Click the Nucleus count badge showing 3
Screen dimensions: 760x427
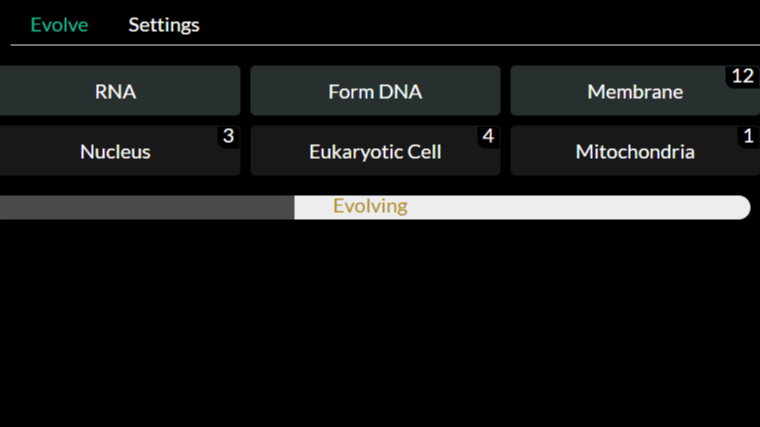pos(228,136)
